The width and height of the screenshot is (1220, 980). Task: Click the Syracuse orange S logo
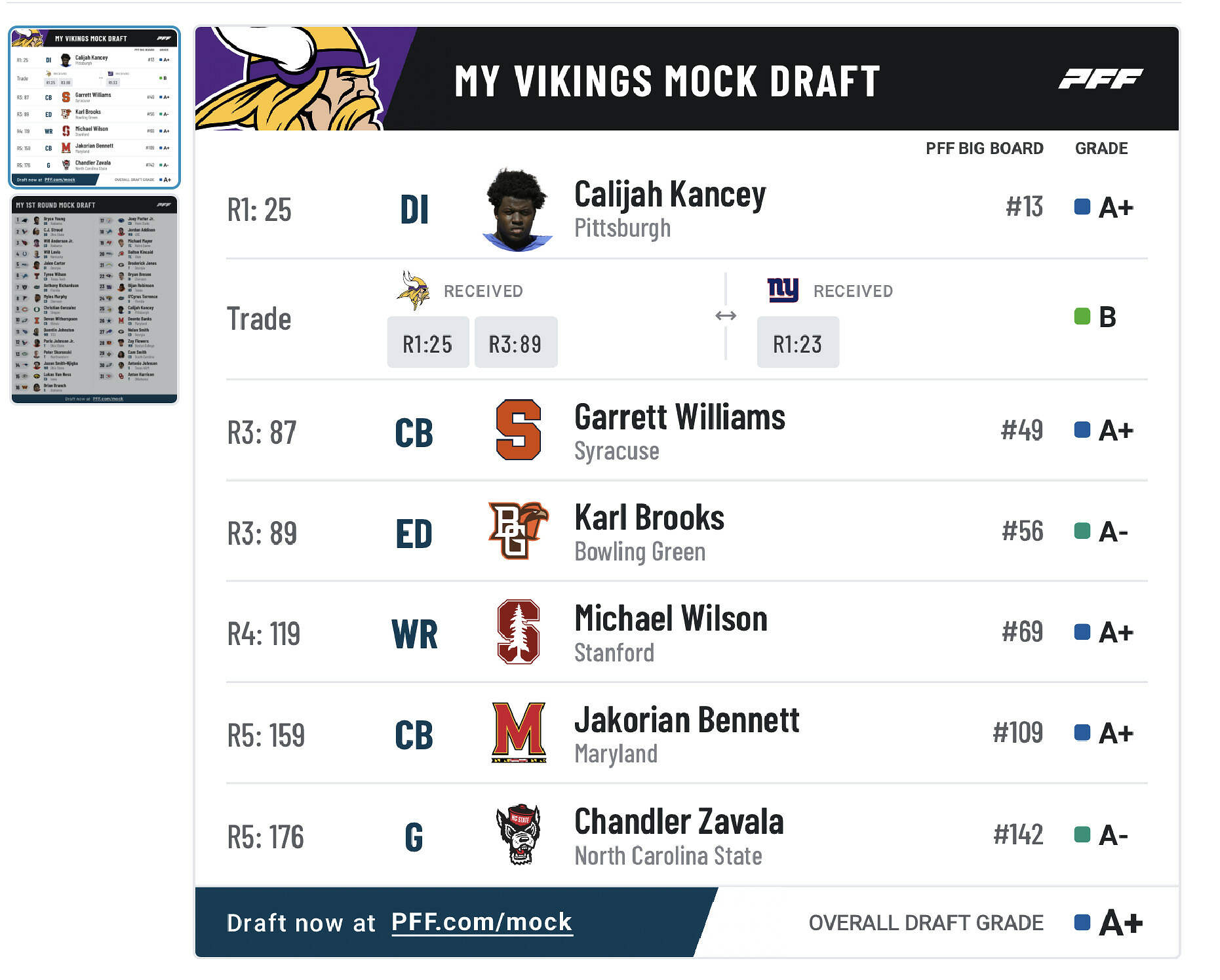(x=518, y=430)
